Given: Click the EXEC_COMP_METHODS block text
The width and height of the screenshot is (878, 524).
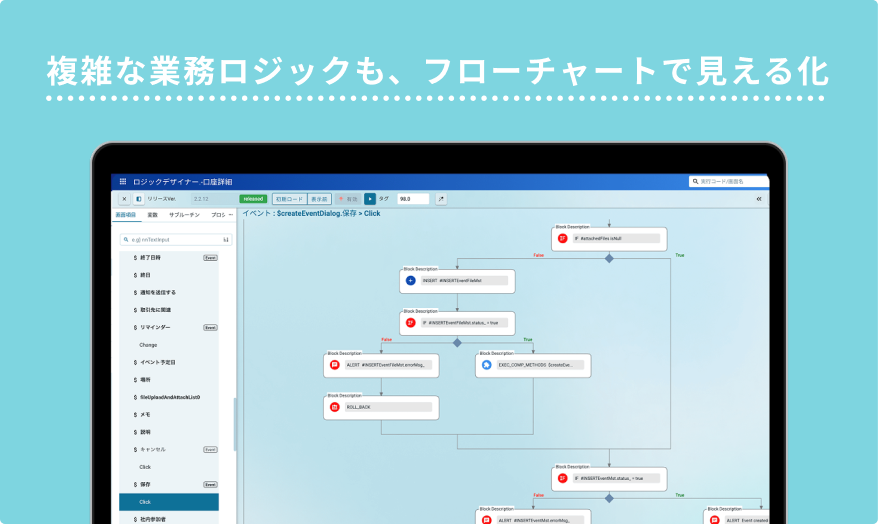Looking at the screenshot, I should (535, 365).
